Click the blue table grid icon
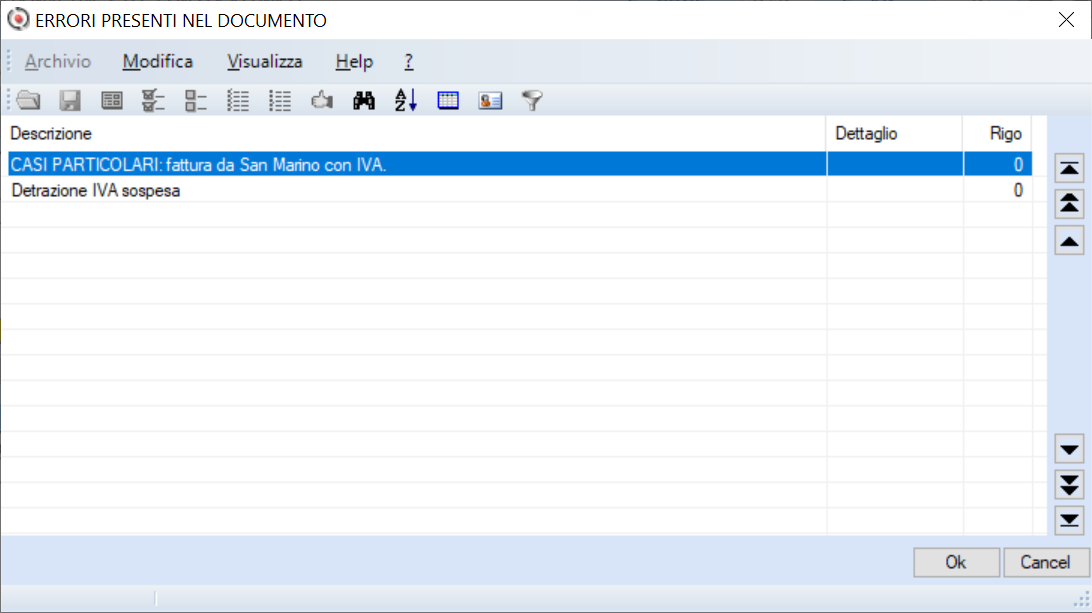The image size is (1092, 613). (x=448, y=100)
